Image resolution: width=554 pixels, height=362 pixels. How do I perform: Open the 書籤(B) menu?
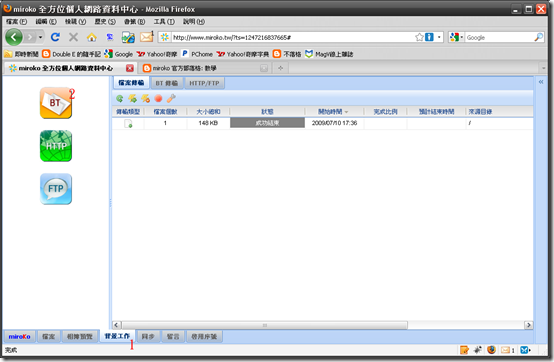[x=134, y=22]
